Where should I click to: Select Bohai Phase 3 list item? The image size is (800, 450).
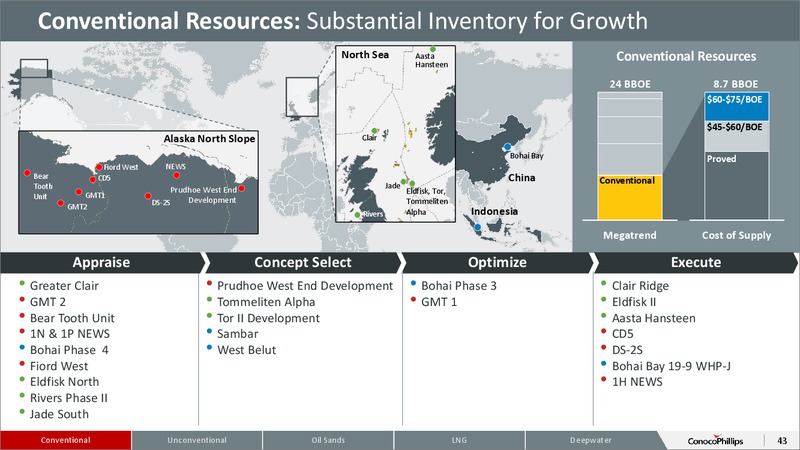pyautogui.click(x=459, y=286)
